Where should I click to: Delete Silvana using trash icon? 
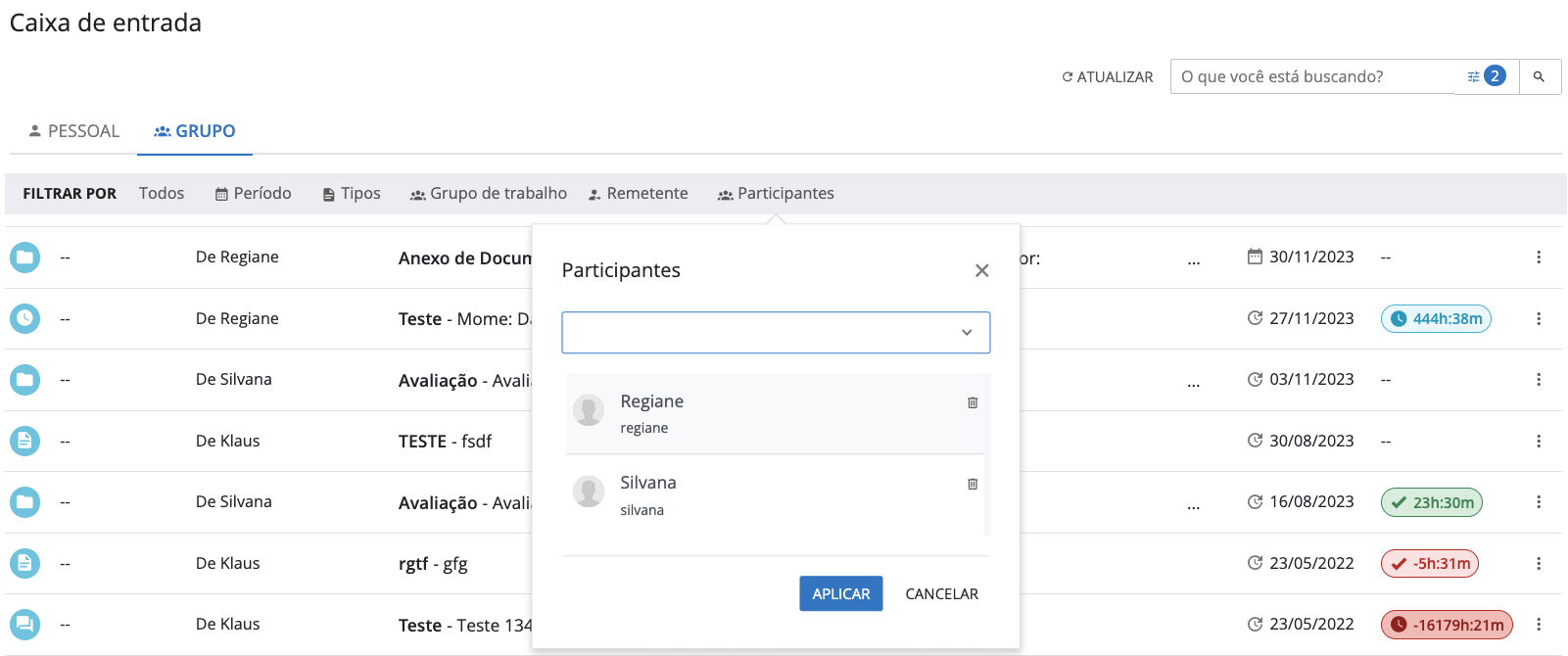[972, 484]
